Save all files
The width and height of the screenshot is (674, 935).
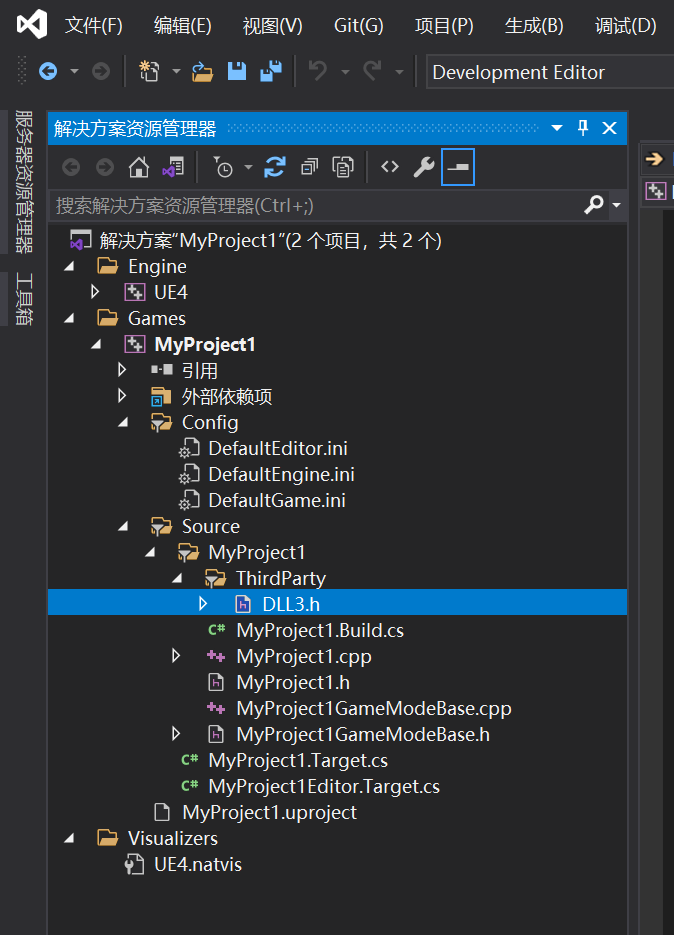[271, 72]
